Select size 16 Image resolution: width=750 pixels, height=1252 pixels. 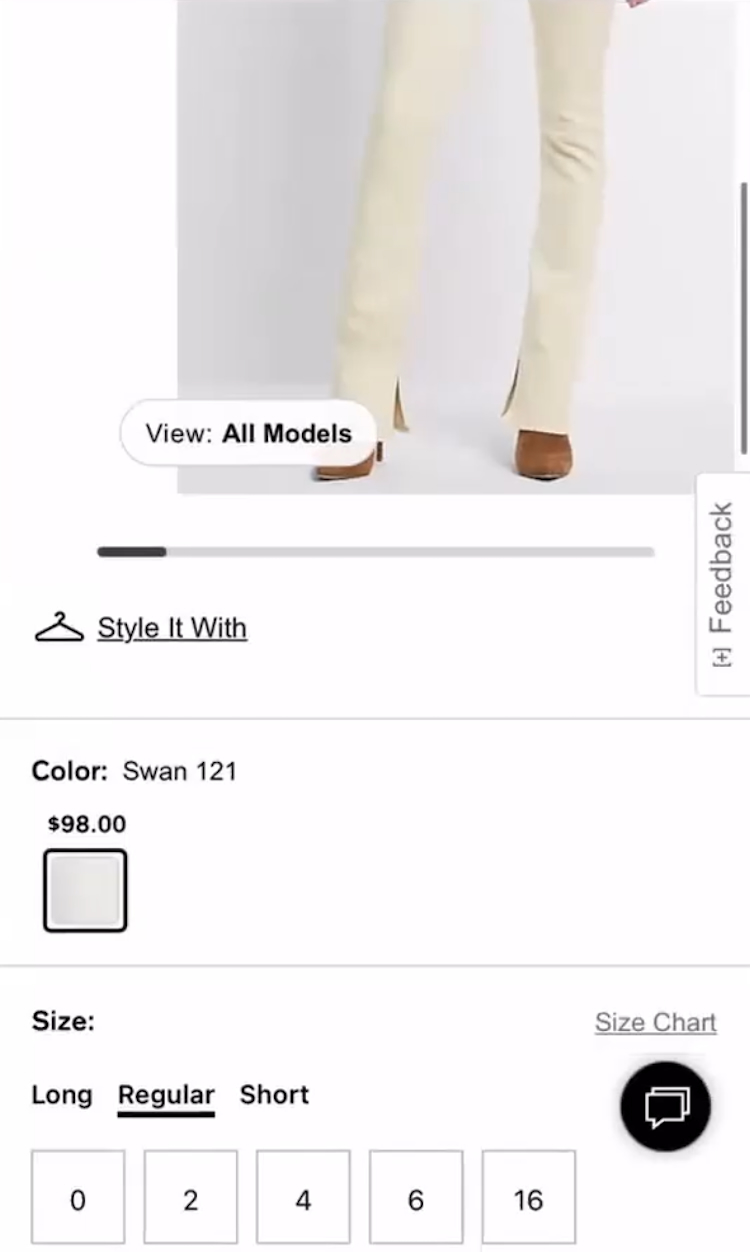pyautogui.click(x=529, y=1197)
